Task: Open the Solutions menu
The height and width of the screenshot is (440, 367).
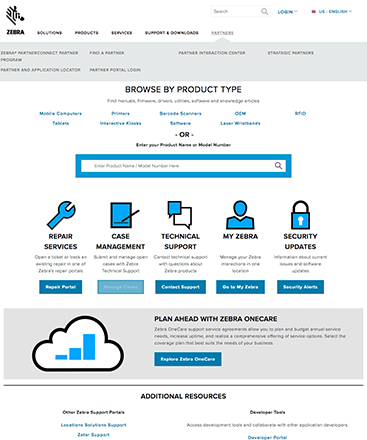Action: pyautogui.click(x=49, y=33)
